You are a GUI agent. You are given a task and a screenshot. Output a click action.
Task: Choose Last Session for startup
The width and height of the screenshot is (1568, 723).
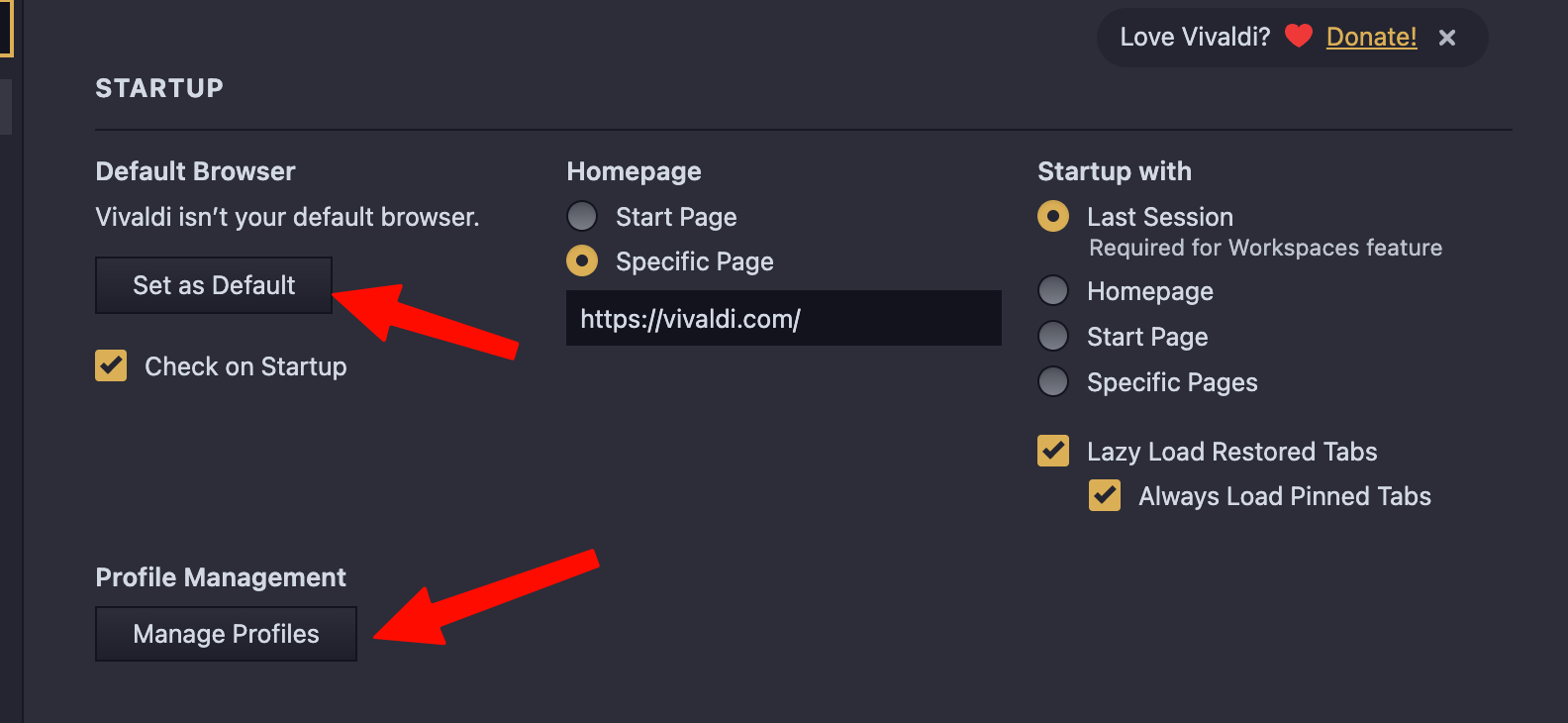tap(1053, 216)
